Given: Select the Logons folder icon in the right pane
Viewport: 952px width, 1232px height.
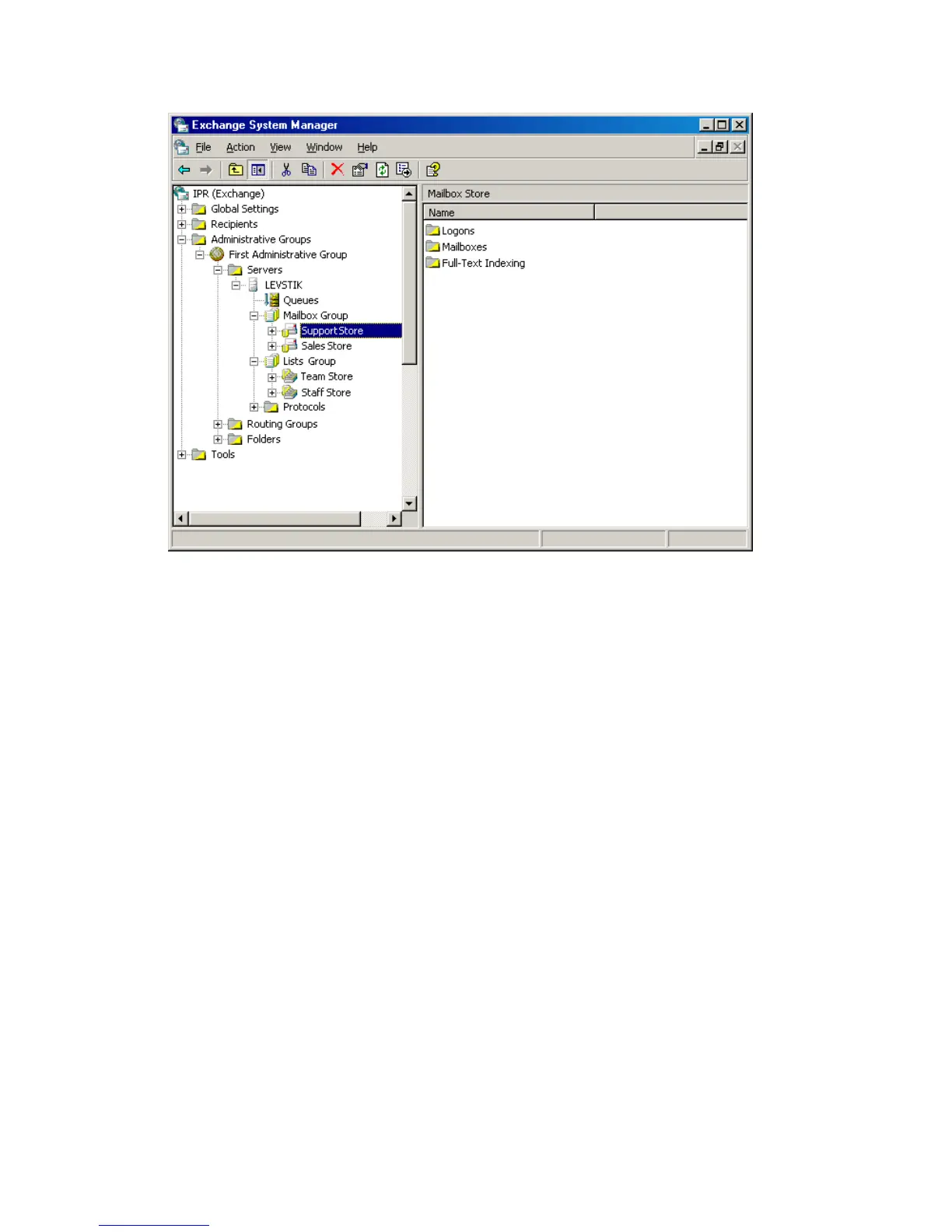Looking at the screenshot, I should click(433, 230).
